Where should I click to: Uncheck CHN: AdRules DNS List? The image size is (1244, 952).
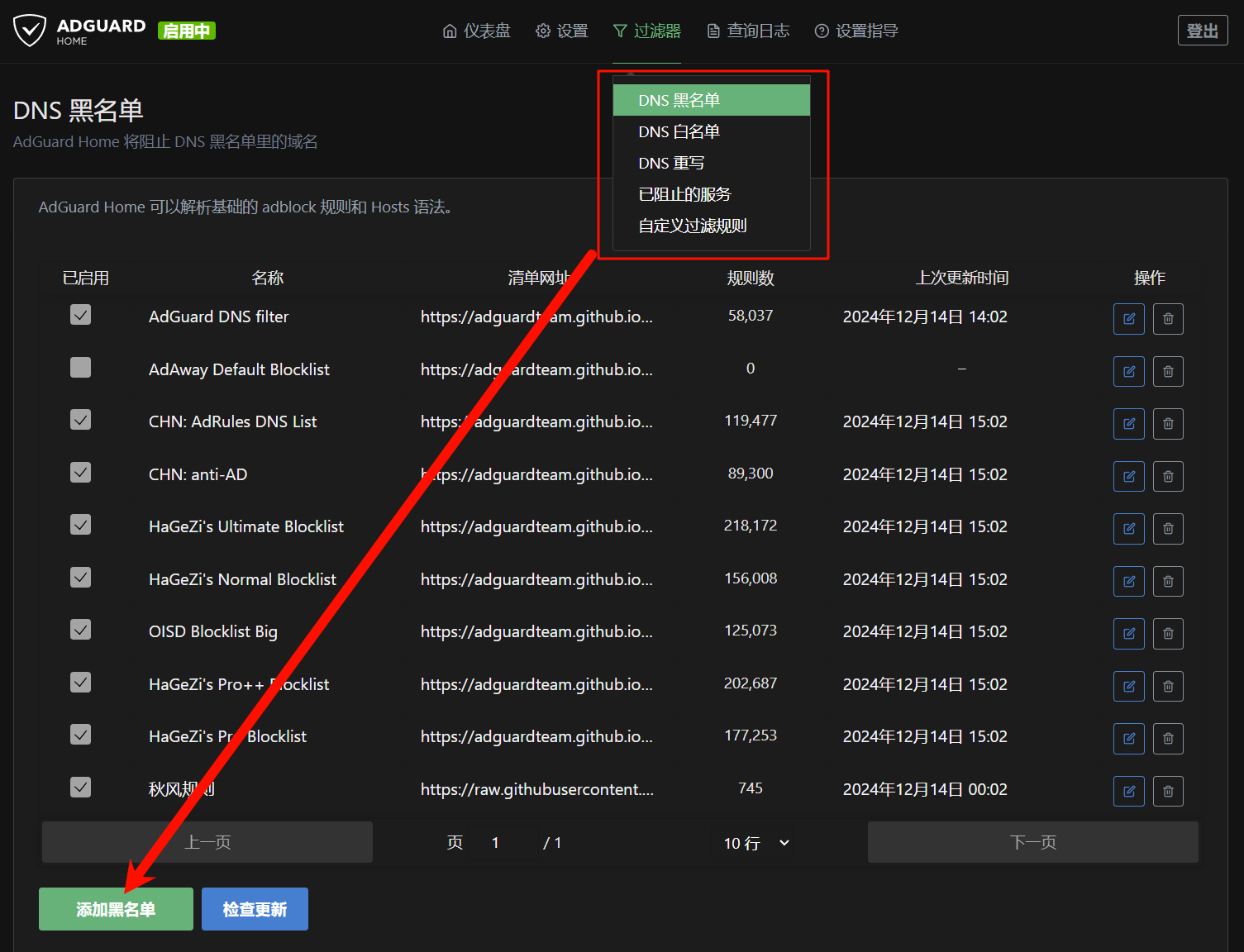(80, 420)
